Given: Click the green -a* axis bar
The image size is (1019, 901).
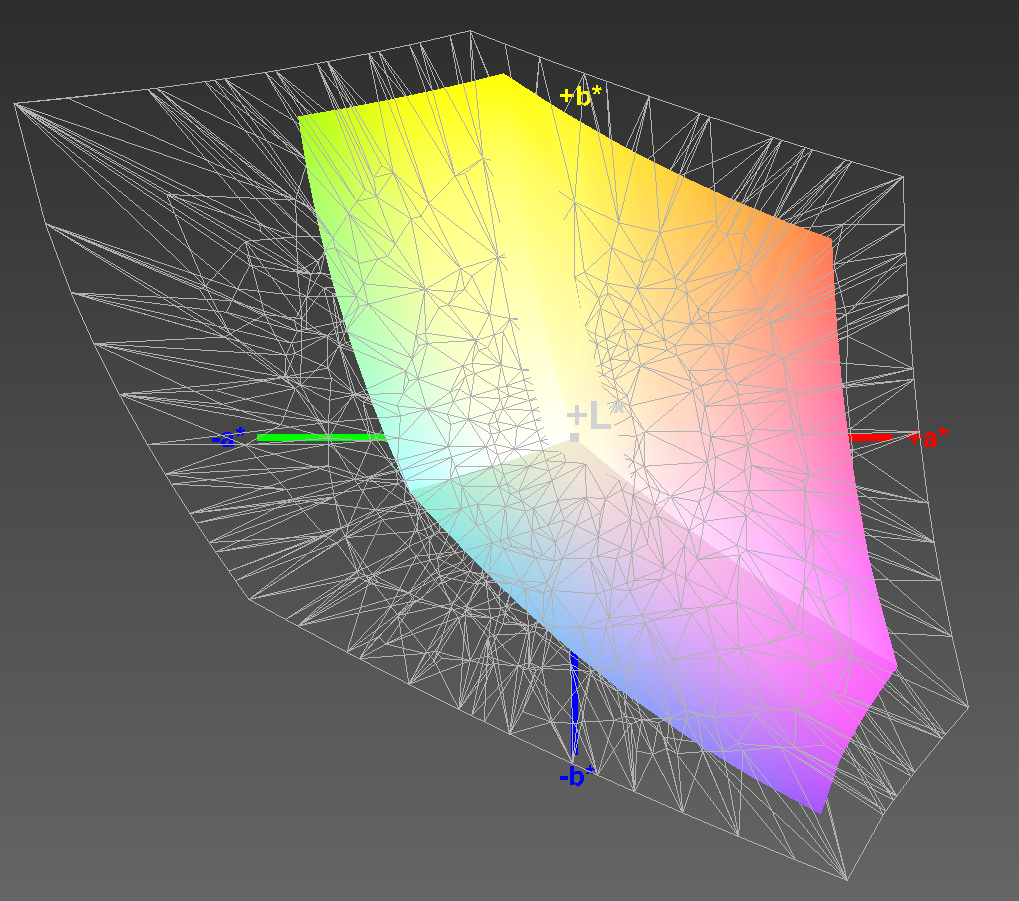Looking at the screenshot, I should coord(322,437).
